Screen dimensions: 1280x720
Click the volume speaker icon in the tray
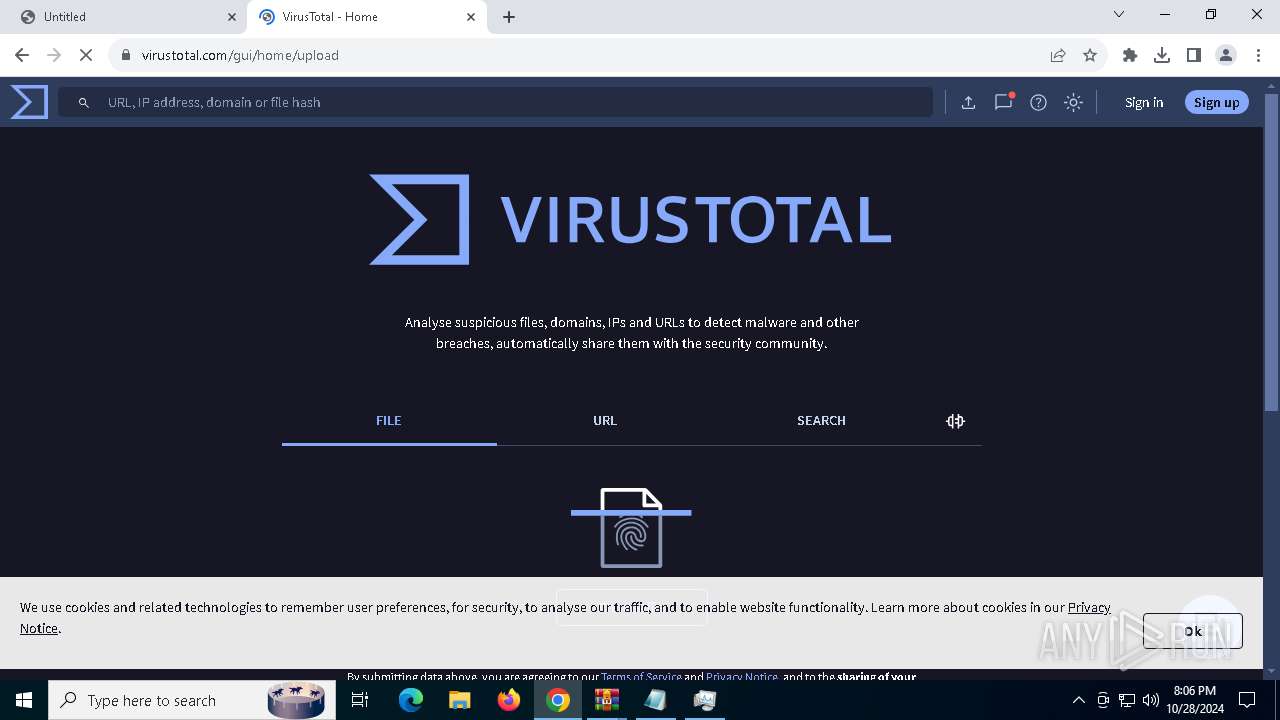[1151, 700]
